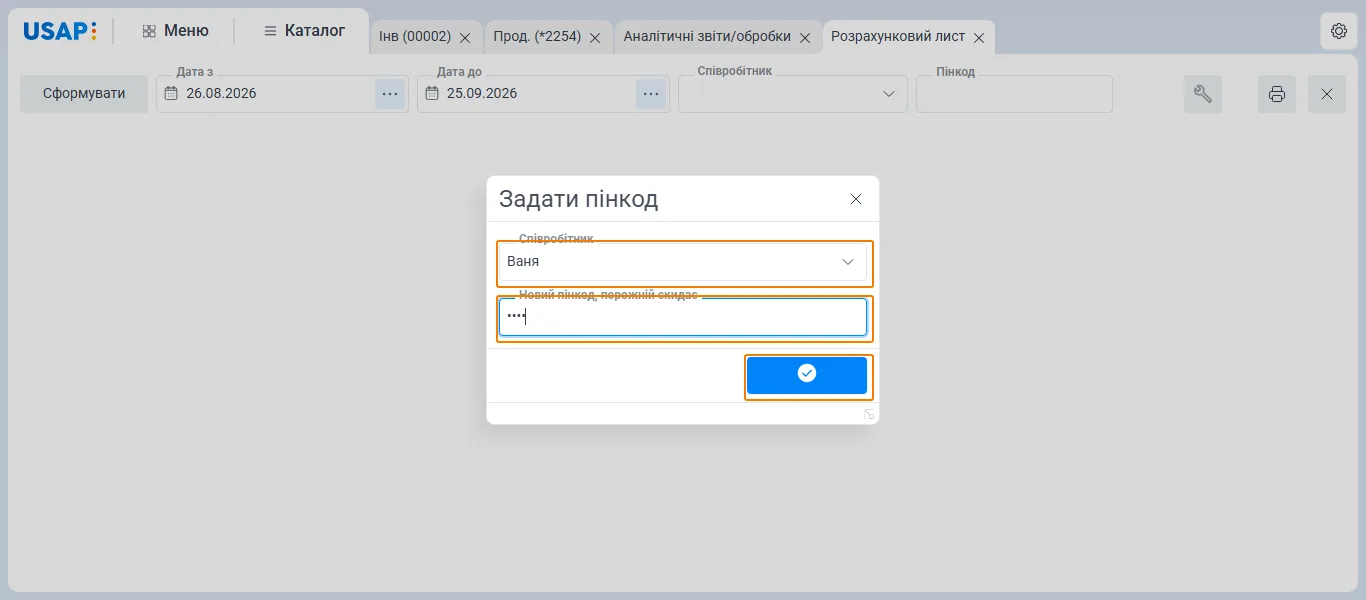1366x600 pixels.
Task: Close the Задати пінкод dialog
Action: pos(856,199)
